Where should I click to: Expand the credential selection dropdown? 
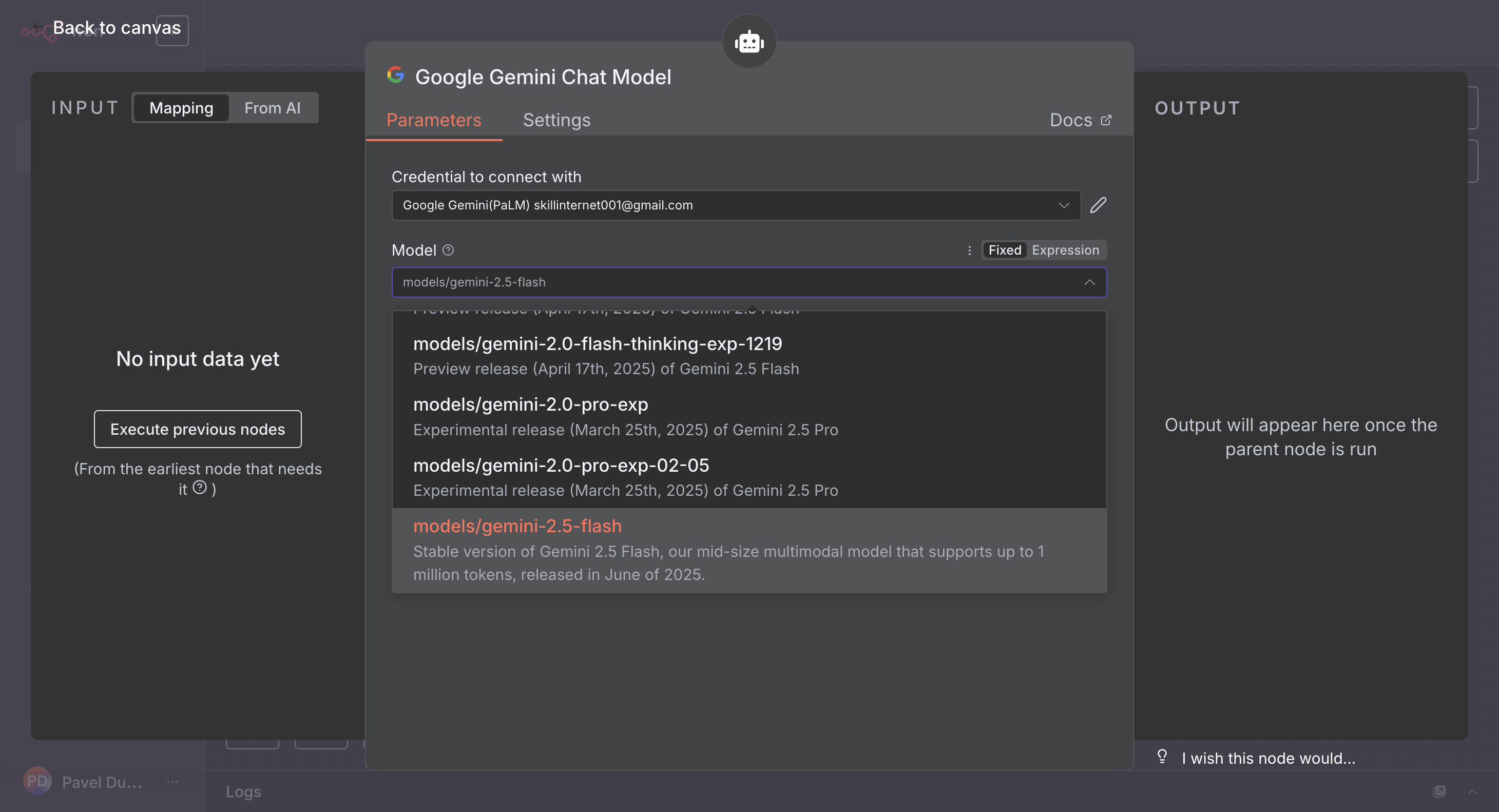(x=1064, y=205)
